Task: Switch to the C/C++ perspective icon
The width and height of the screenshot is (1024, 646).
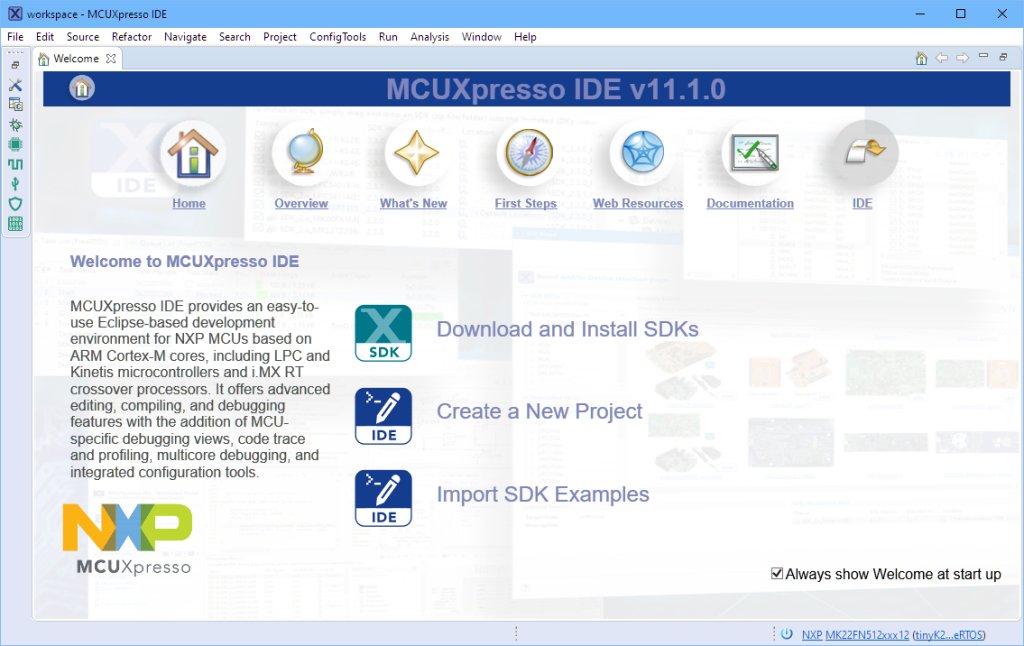Action: (x=15, y=105)
